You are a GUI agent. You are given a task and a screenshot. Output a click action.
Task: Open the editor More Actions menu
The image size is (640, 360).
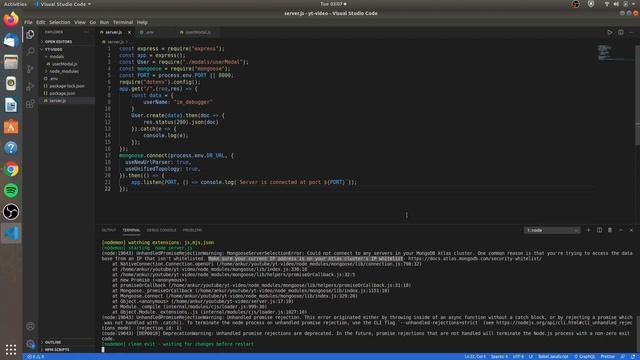[631, 32]
